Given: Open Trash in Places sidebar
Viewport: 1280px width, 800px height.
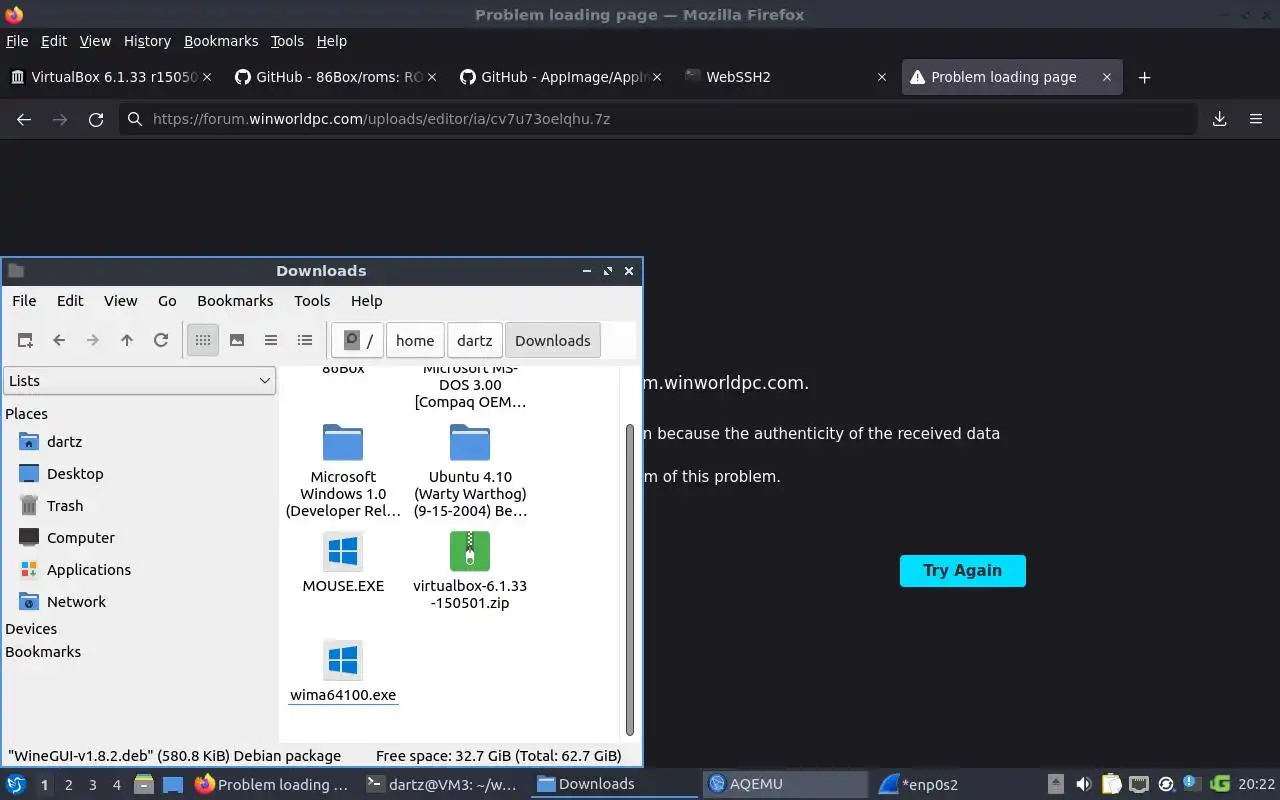Looking at the screenshot, I should 65,505.
